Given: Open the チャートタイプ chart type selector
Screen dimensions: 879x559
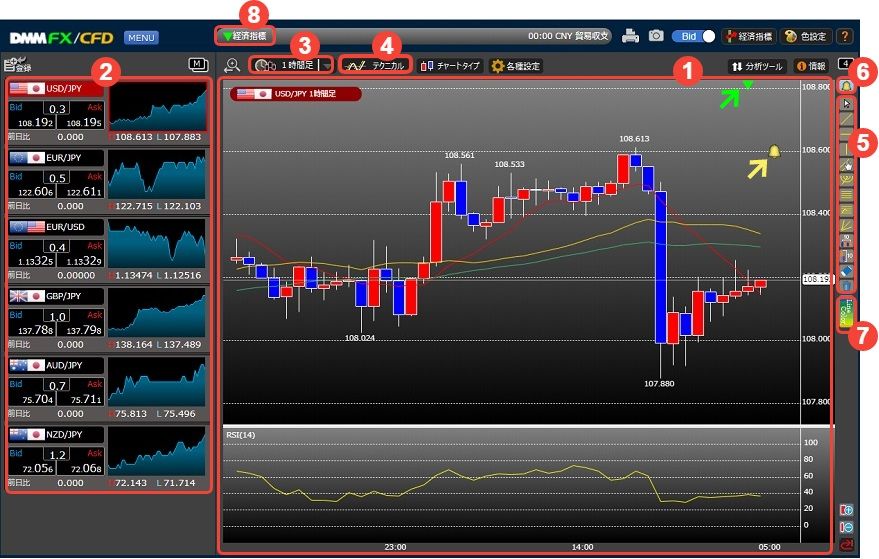Looking at the screenshot, I should [x=450, y=66].
